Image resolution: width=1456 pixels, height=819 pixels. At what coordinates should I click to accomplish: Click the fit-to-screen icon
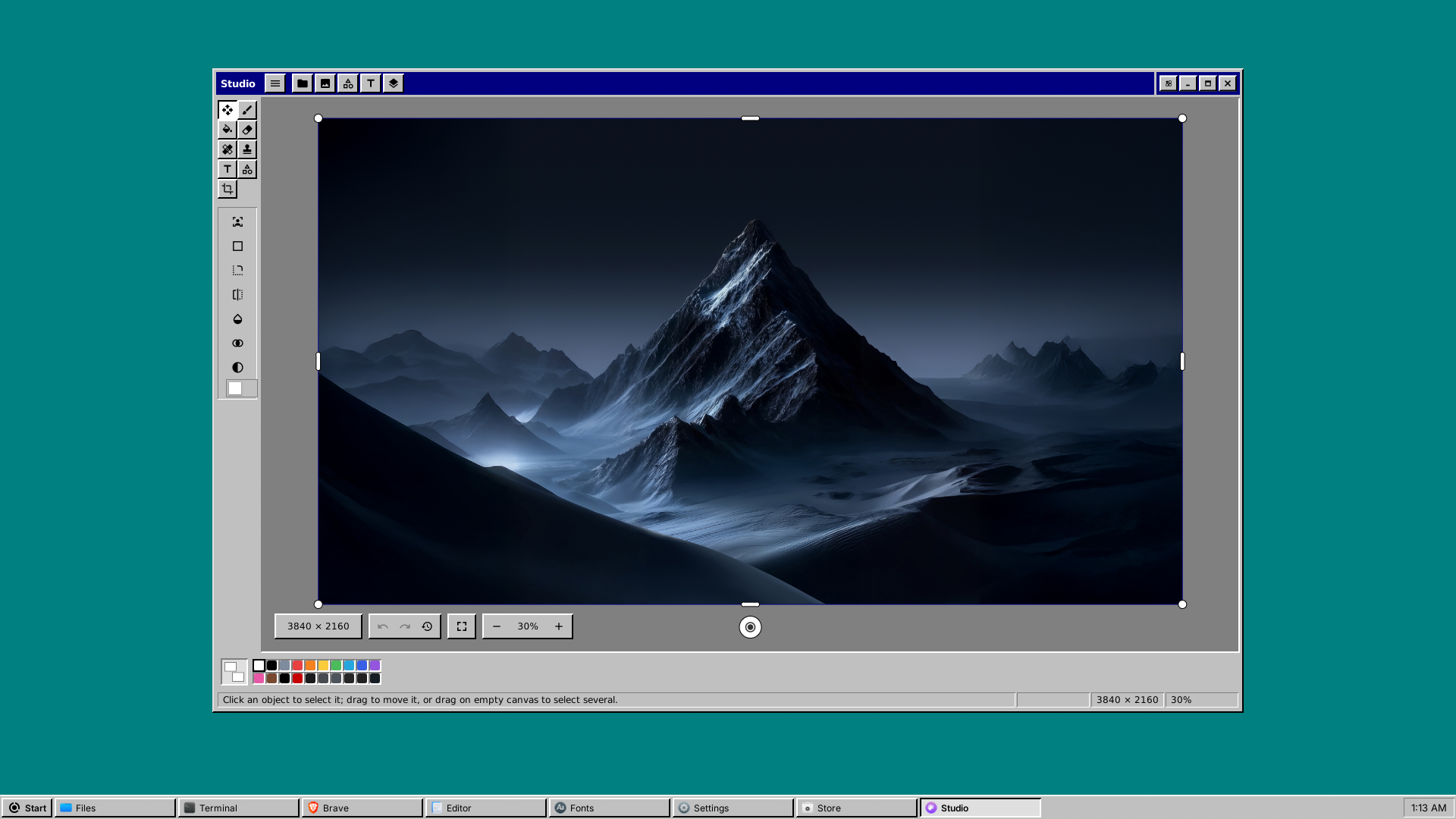pyautogui.click(x=462, y=626)
